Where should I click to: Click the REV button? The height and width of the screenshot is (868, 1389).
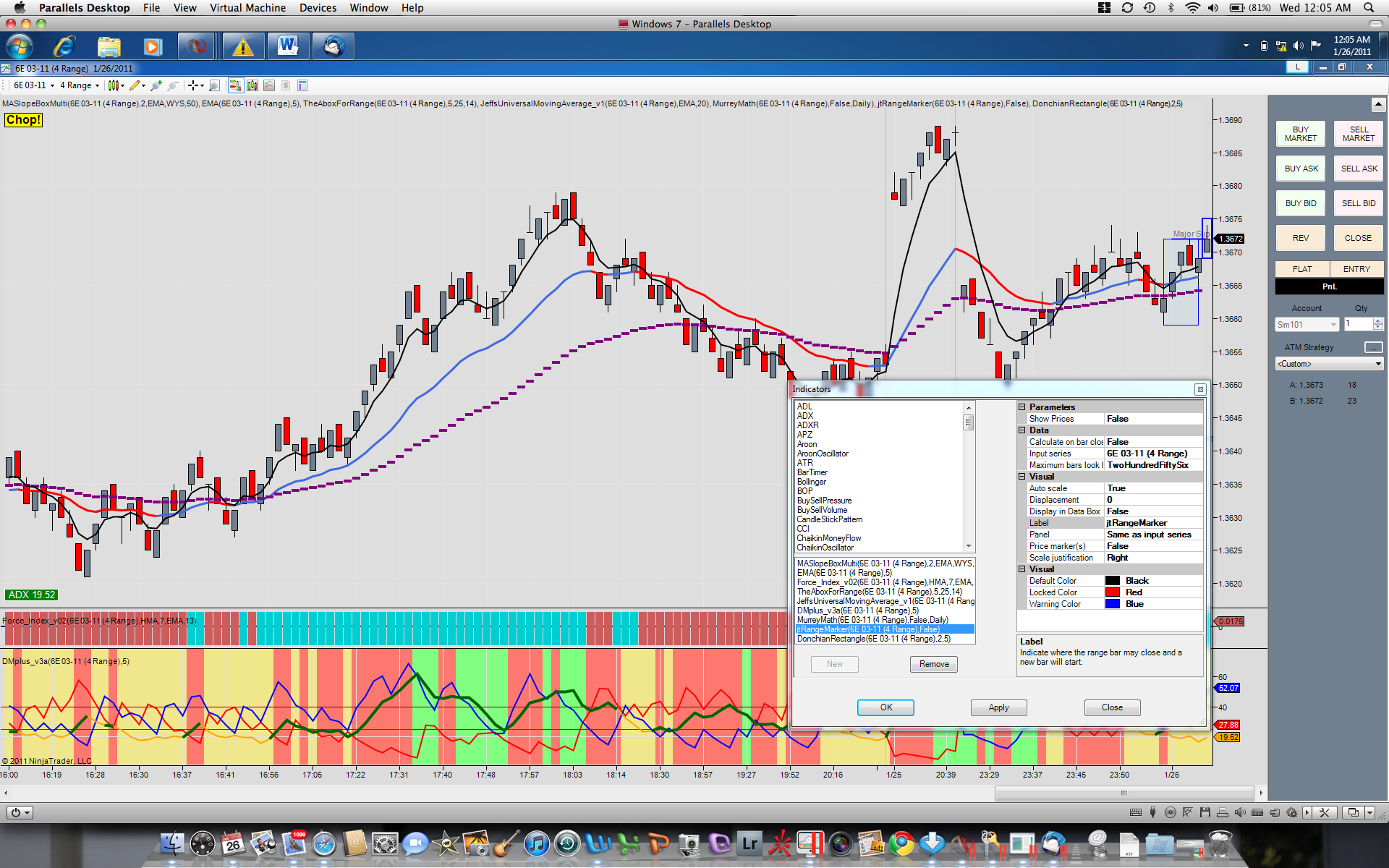1300,238
